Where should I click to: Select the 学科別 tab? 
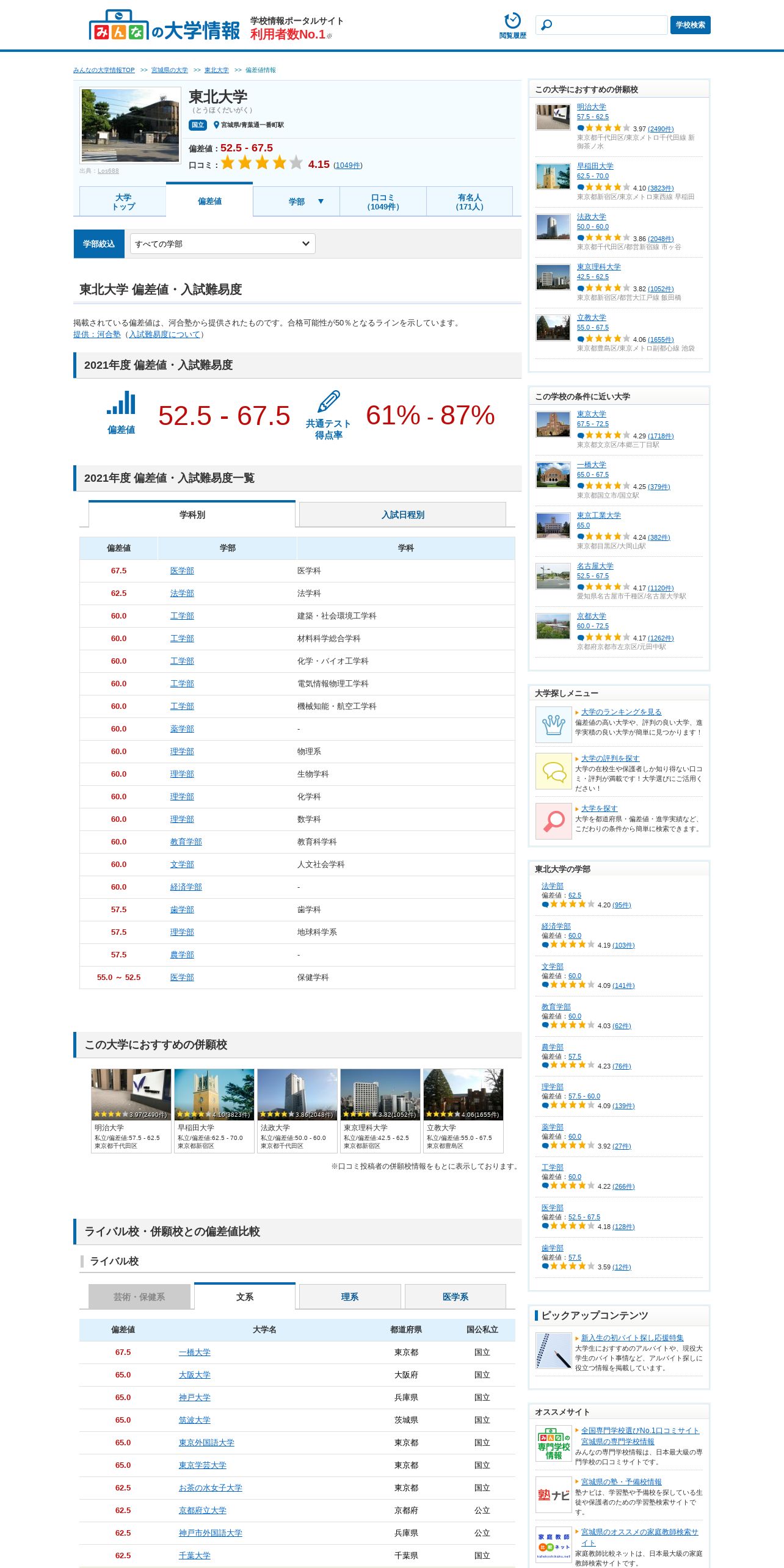point(192,515)
